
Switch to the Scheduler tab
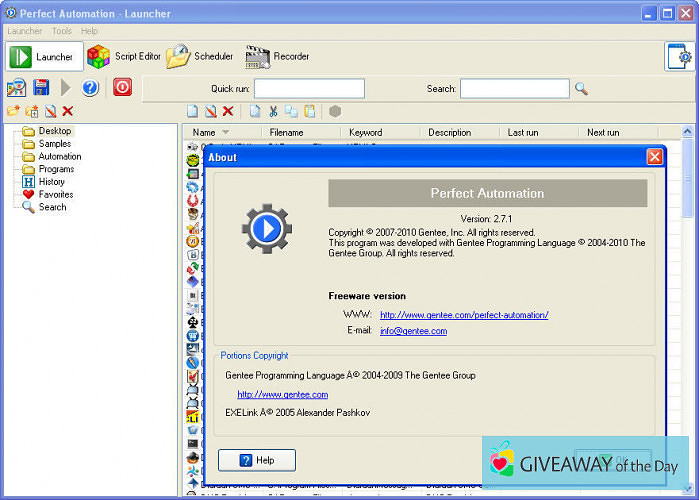200,57
